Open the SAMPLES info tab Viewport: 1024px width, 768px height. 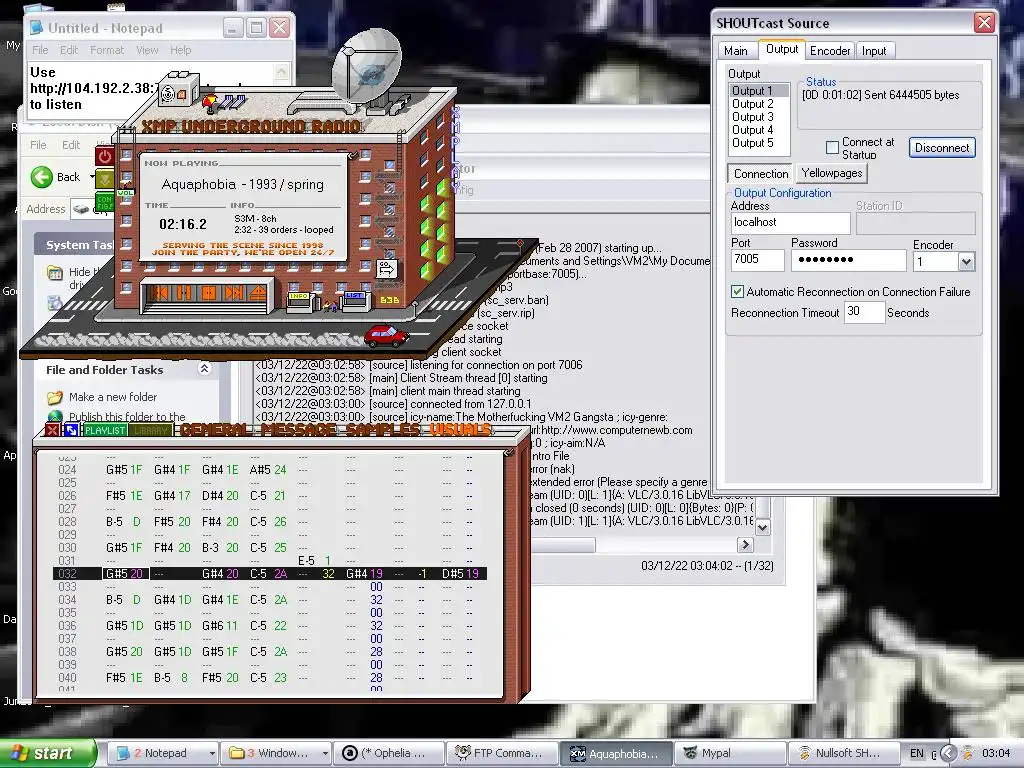tap(384, 430)
